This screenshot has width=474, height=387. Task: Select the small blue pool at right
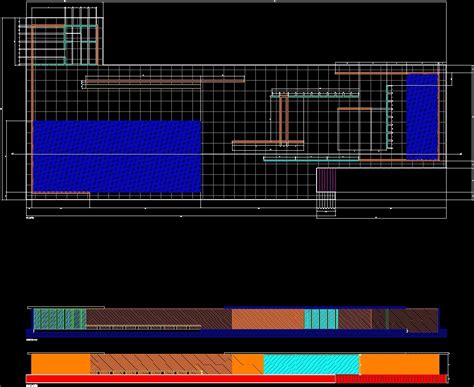coord(422,116)
